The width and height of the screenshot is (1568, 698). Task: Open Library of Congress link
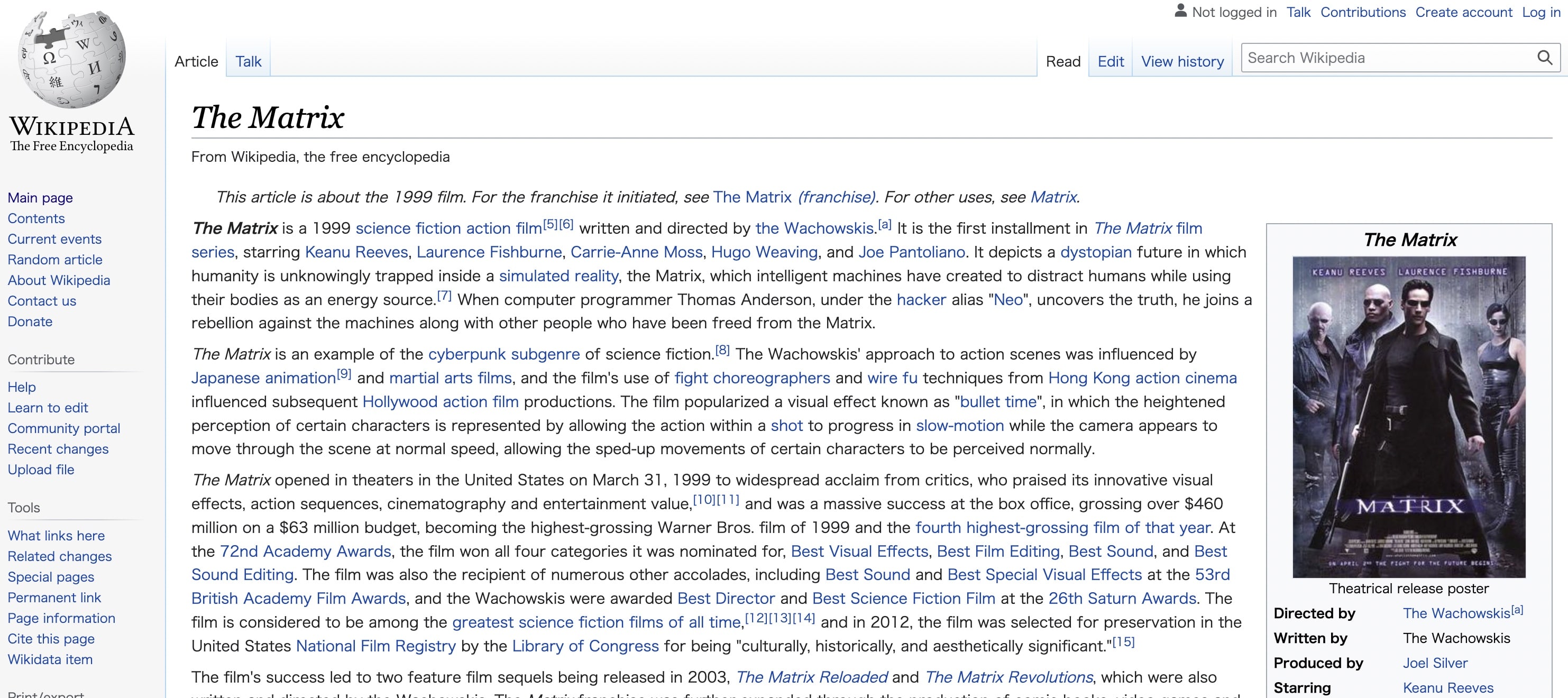pos(585,646)
